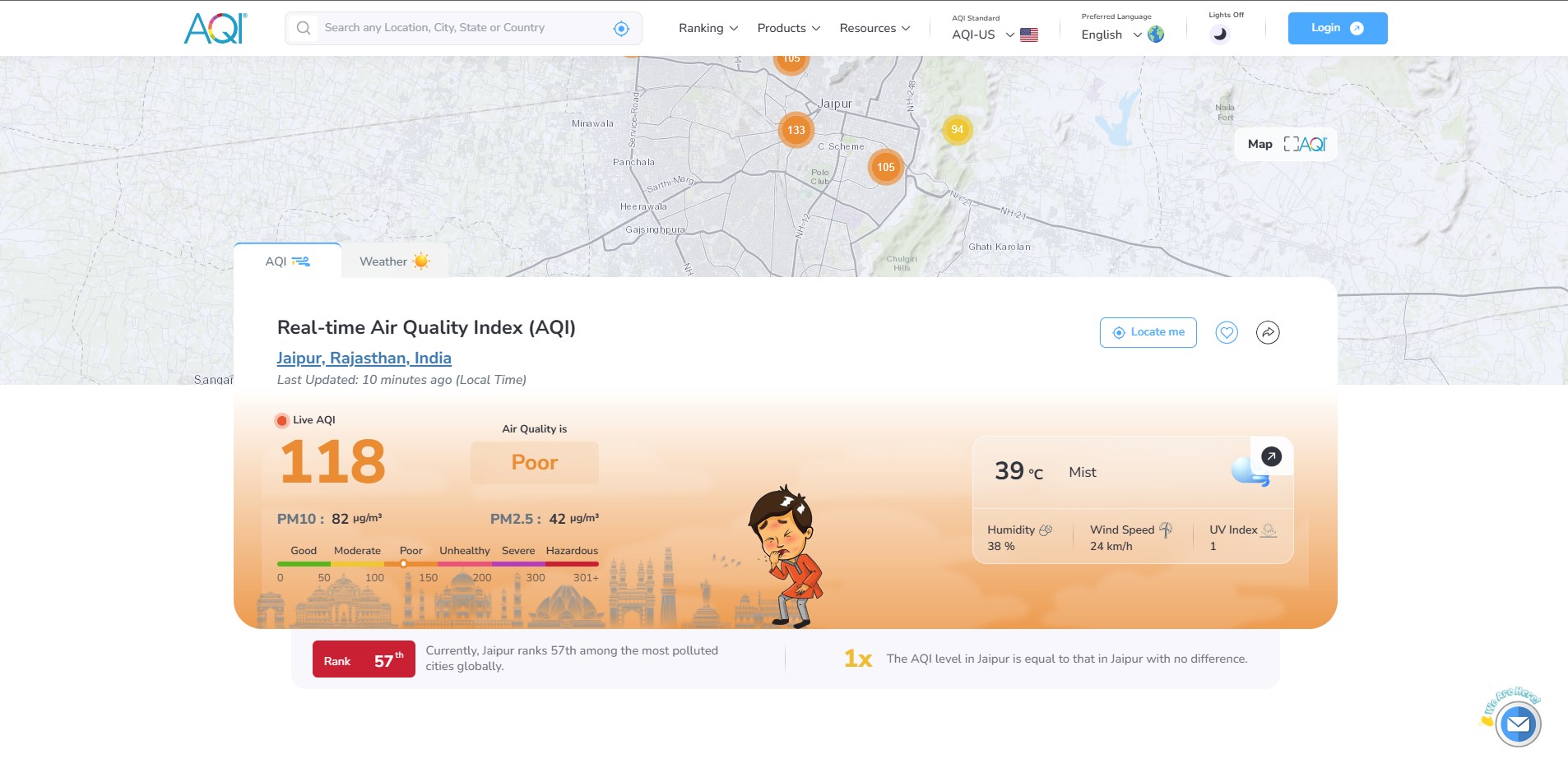1568x777 pixels.
Task: Click the AQI logo in header
Action: point(215,28)
